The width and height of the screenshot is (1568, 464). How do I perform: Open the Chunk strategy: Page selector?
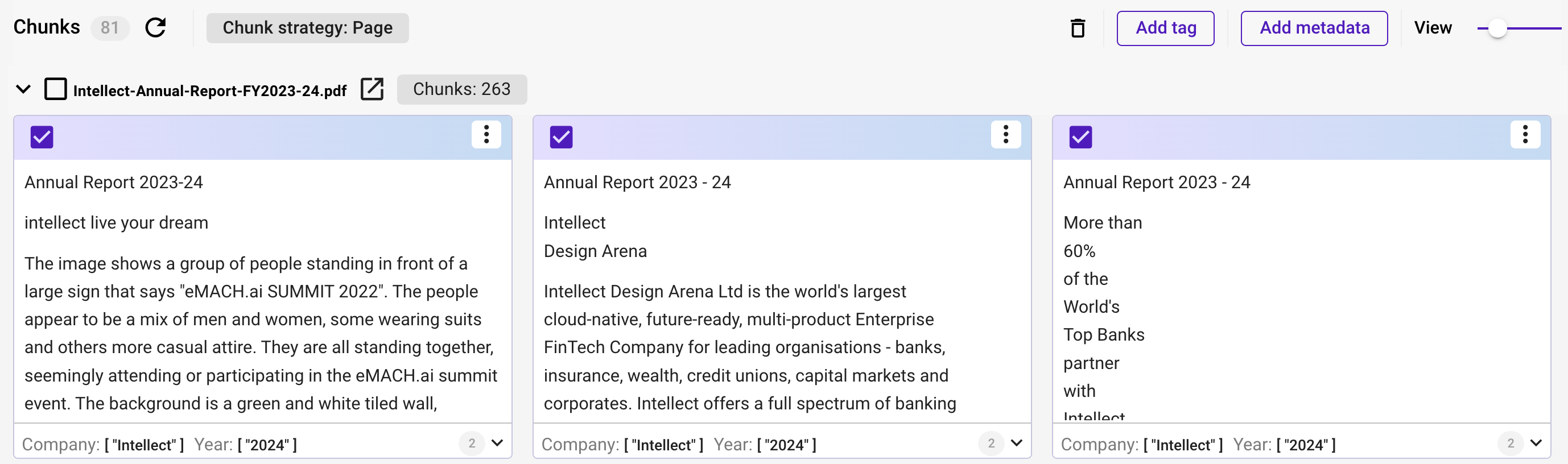[x=307, y=28]
